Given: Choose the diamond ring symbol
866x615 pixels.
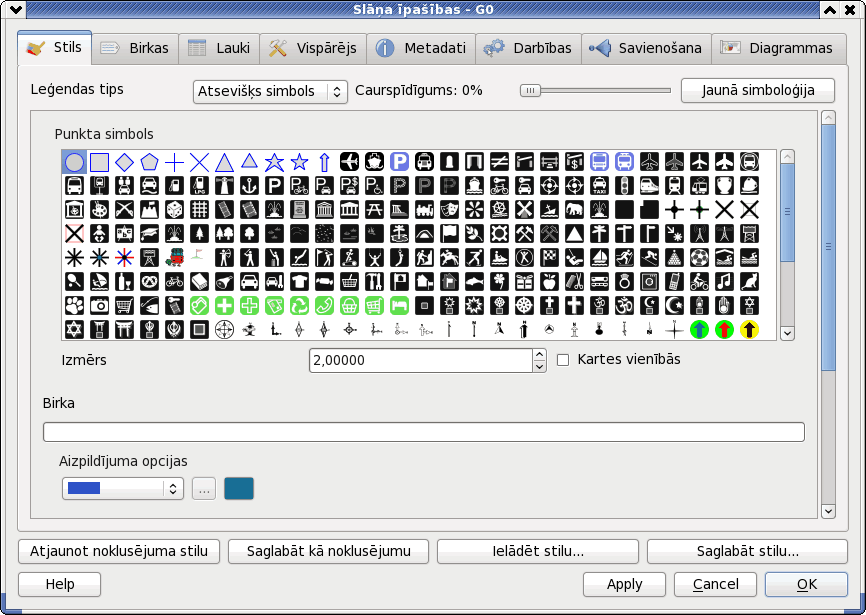Looking at the screenshot, I should (x=625, y=282).
